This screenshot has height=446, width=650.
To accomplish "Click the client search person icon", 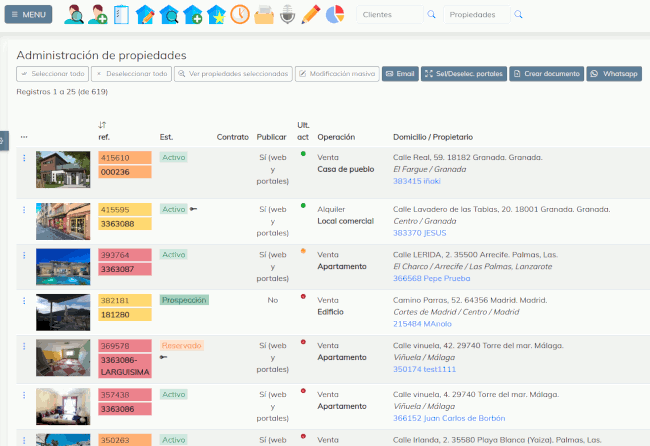I will pyautogui.click(x=74, y=15).
